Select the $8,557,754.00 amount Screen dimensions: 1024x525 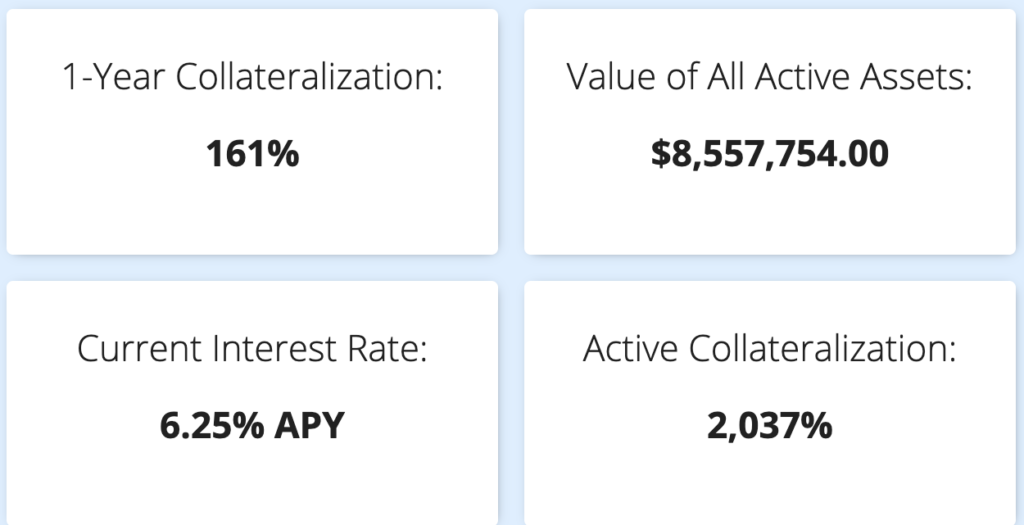pyautogui.click(x=769, y=154)
